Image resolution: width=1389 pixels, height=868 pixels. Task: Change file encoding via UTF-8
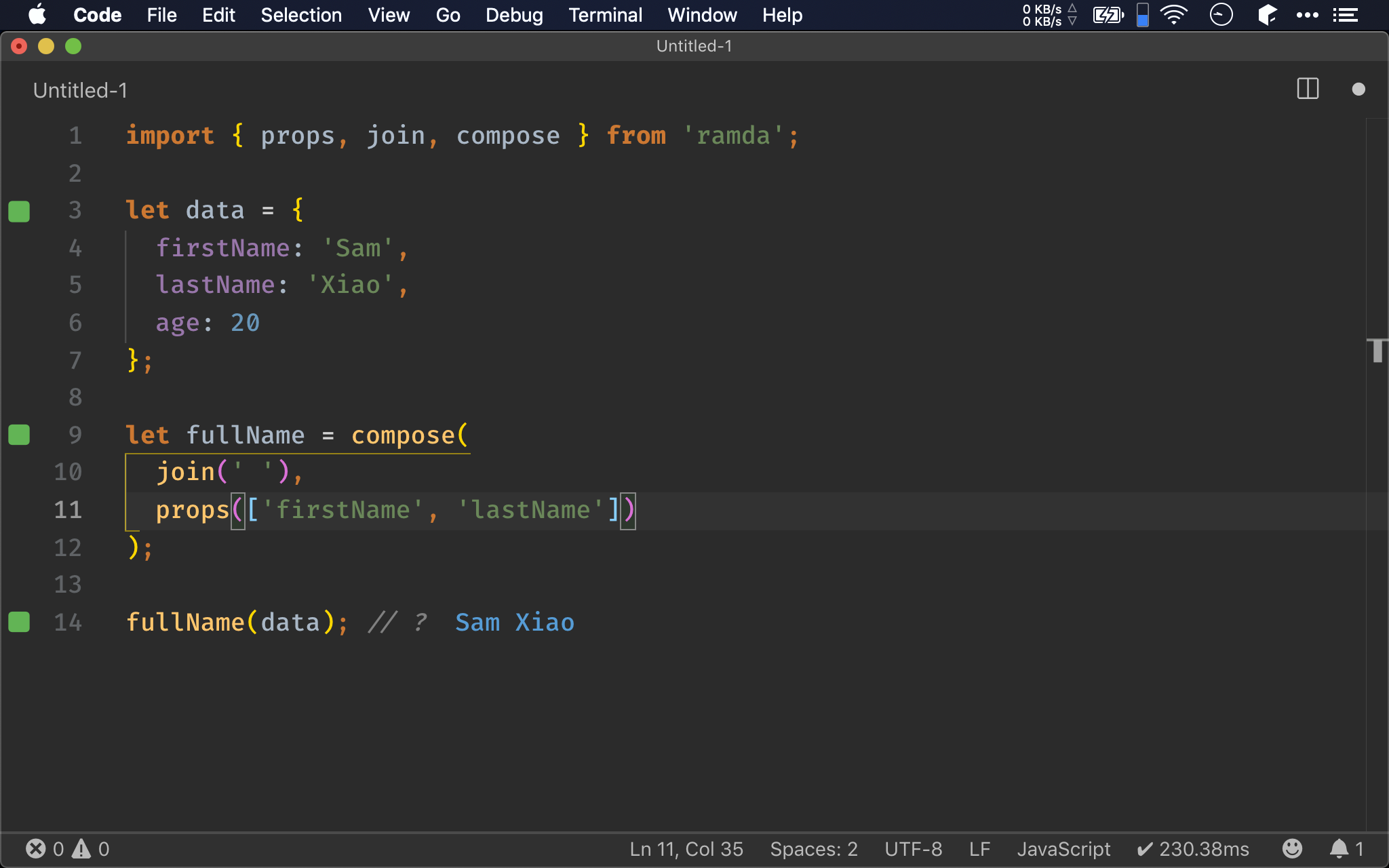click(914, 849)
